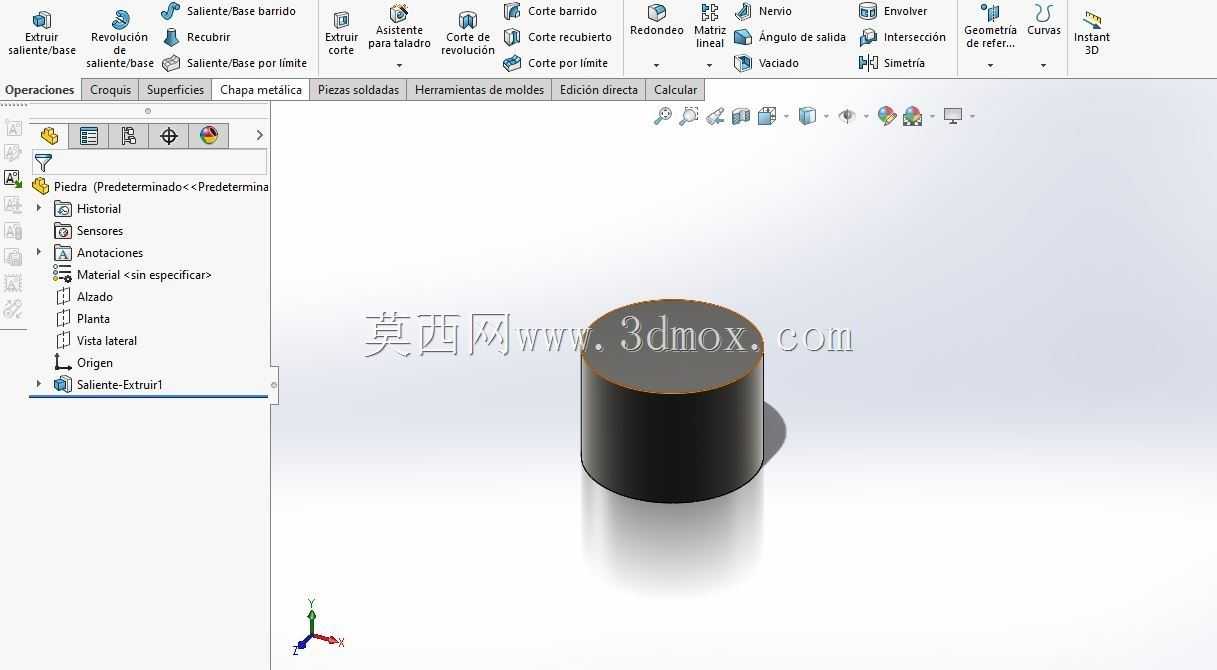Screen dimensions: 1217x670
Task: Expand the Saliente-Extruir1 feature
Action: (x=39, y=384)
